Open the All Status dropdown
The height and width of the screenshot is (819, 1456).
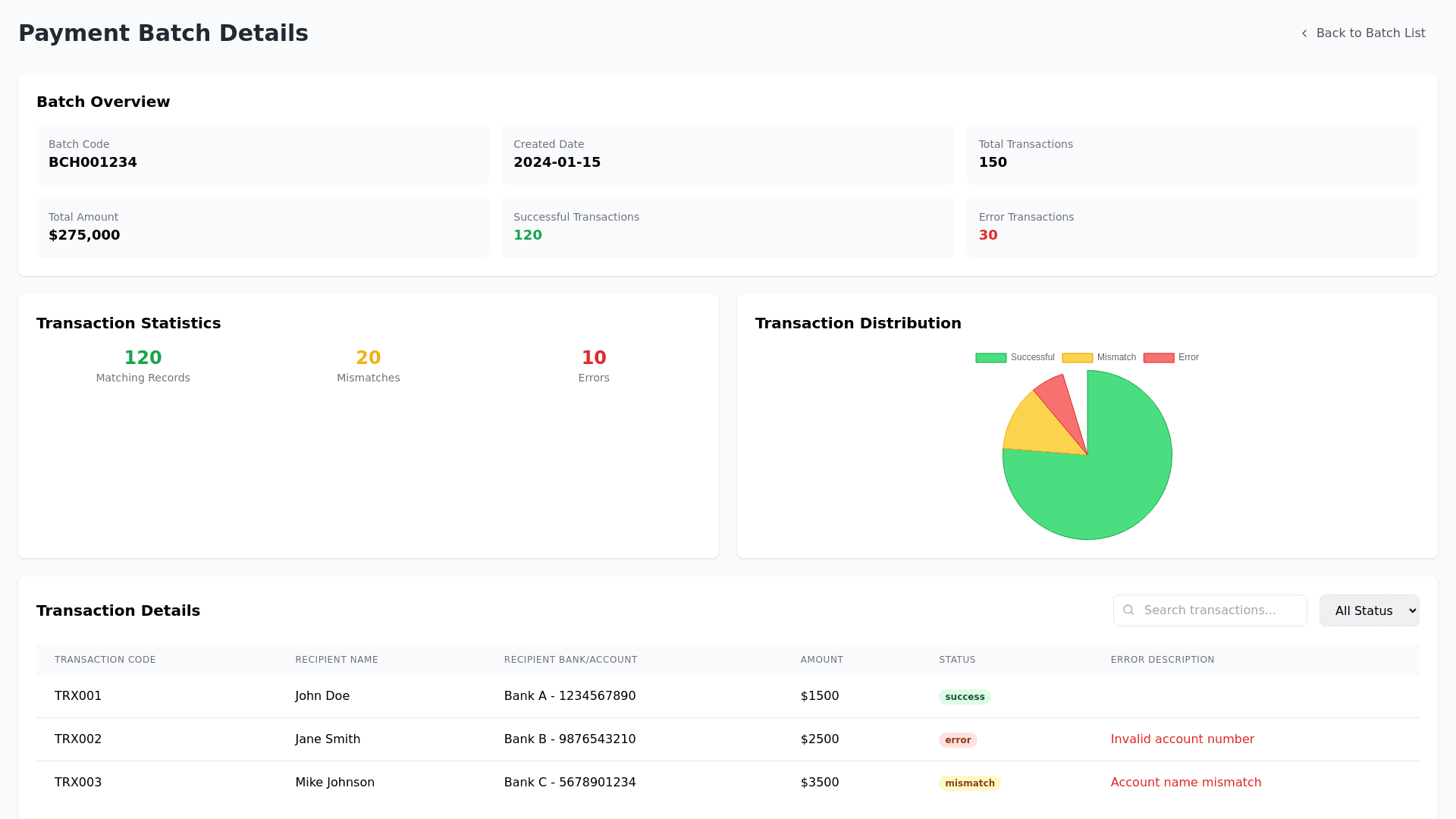coord(1369,610)
